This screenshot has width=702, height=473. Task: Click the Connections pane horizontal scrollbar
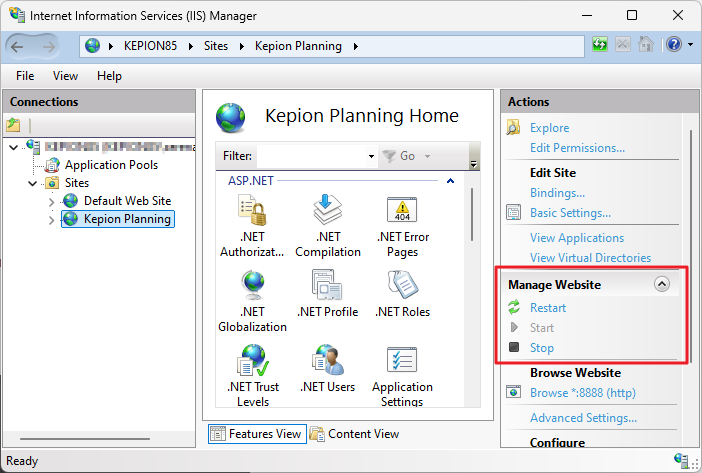[x=85, y=439]
